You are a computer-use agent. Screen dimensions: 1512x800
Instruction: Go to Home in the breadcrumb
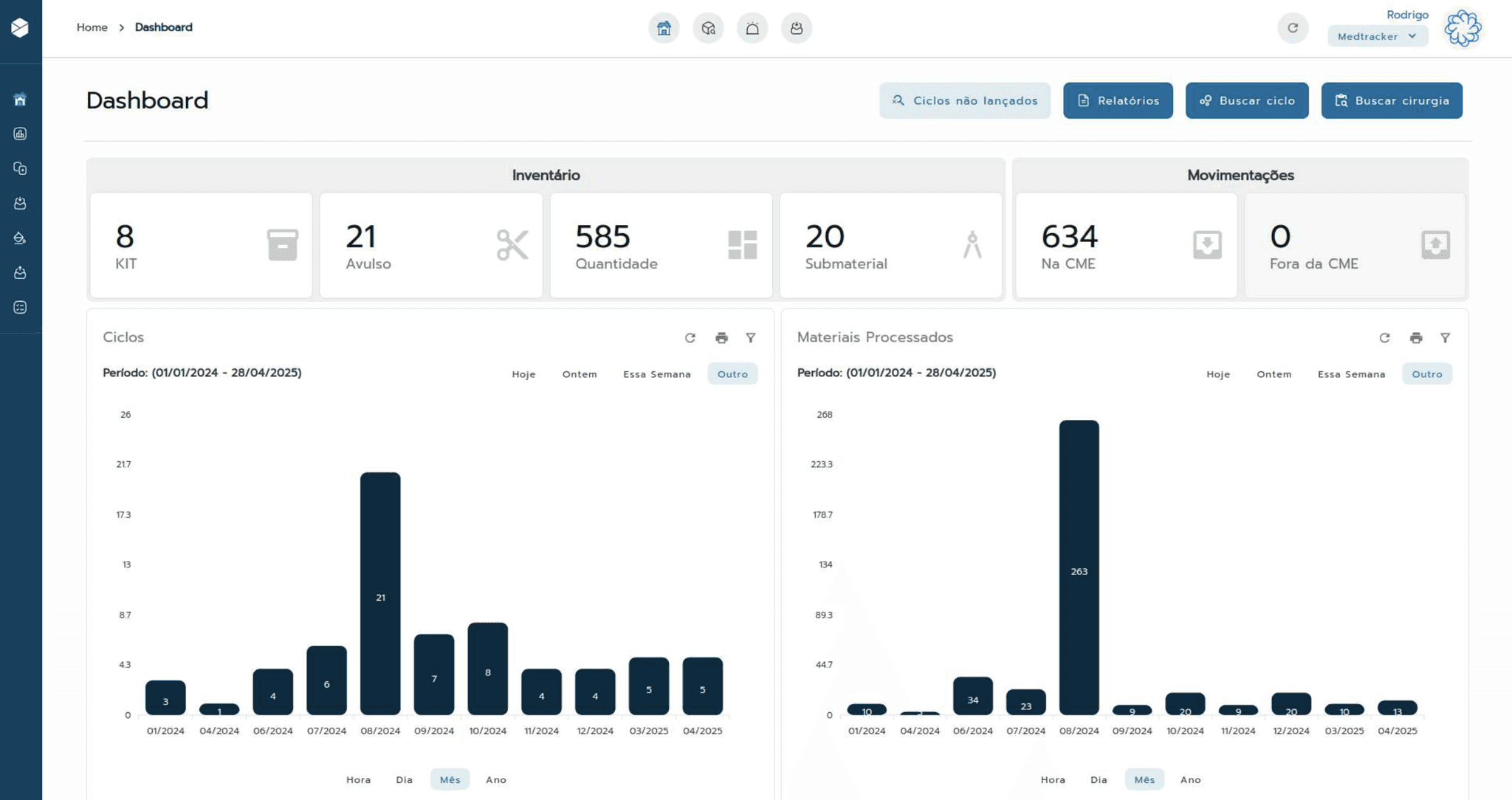point(92,27)
